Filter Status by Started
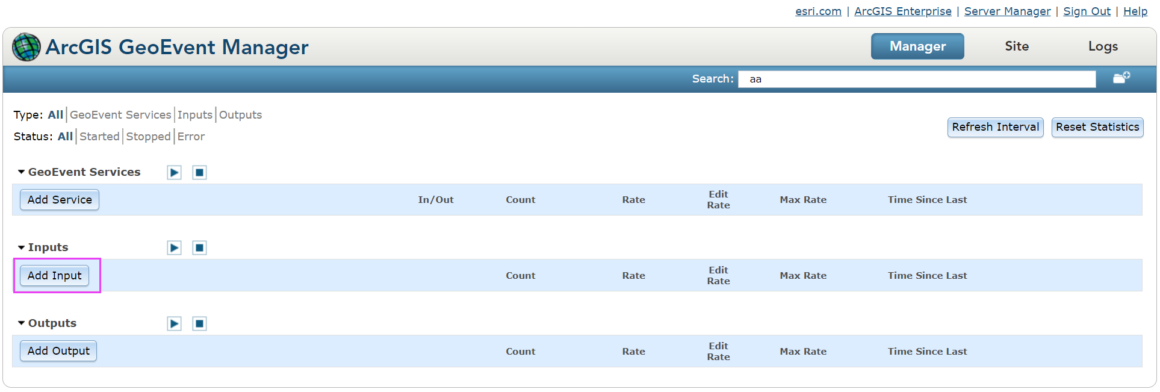The height and width of the screenshot is (392, 1160). [100, 136]
